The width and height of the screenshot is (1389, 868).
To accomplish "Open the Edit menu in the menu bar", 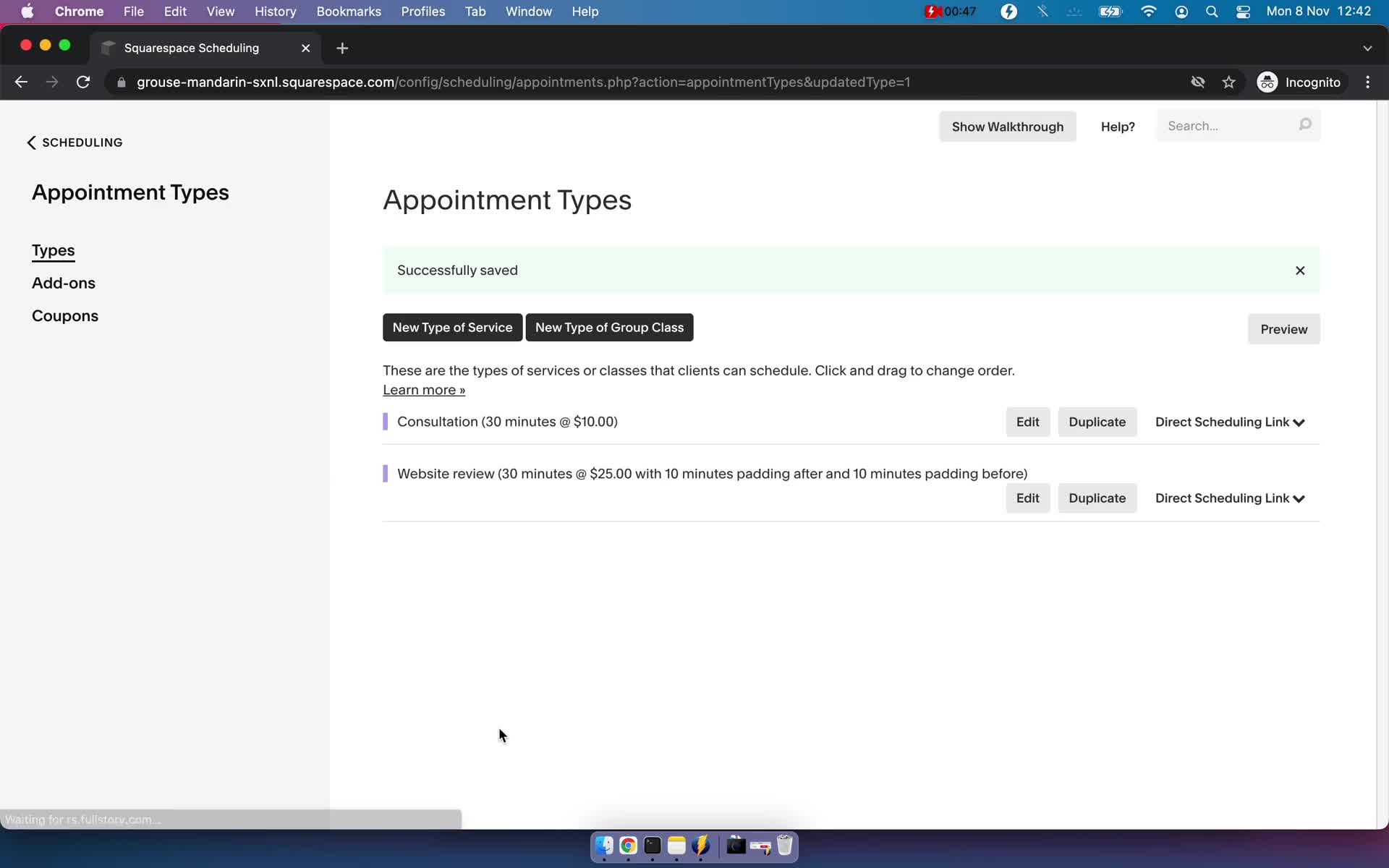I will click(175, 12).
